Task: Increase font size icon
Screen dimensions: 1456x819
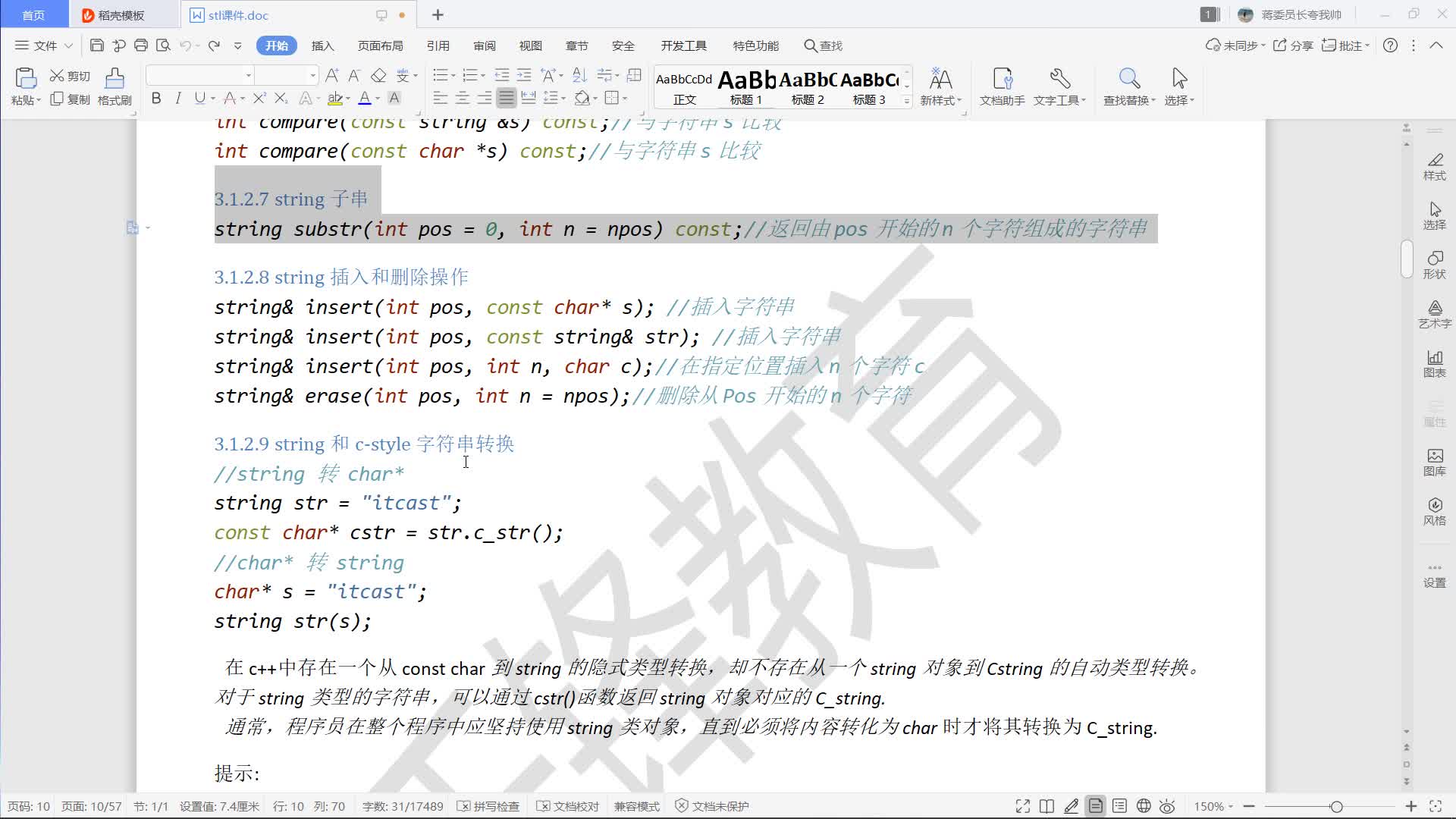Action: 331,75
